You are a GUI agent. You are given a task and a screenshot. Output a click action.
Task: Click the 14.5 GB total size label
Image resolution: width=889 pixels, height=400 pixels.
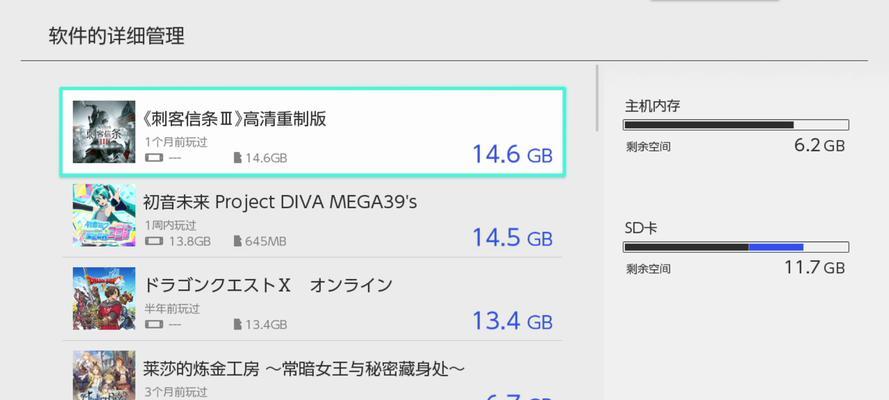point(512,237)
